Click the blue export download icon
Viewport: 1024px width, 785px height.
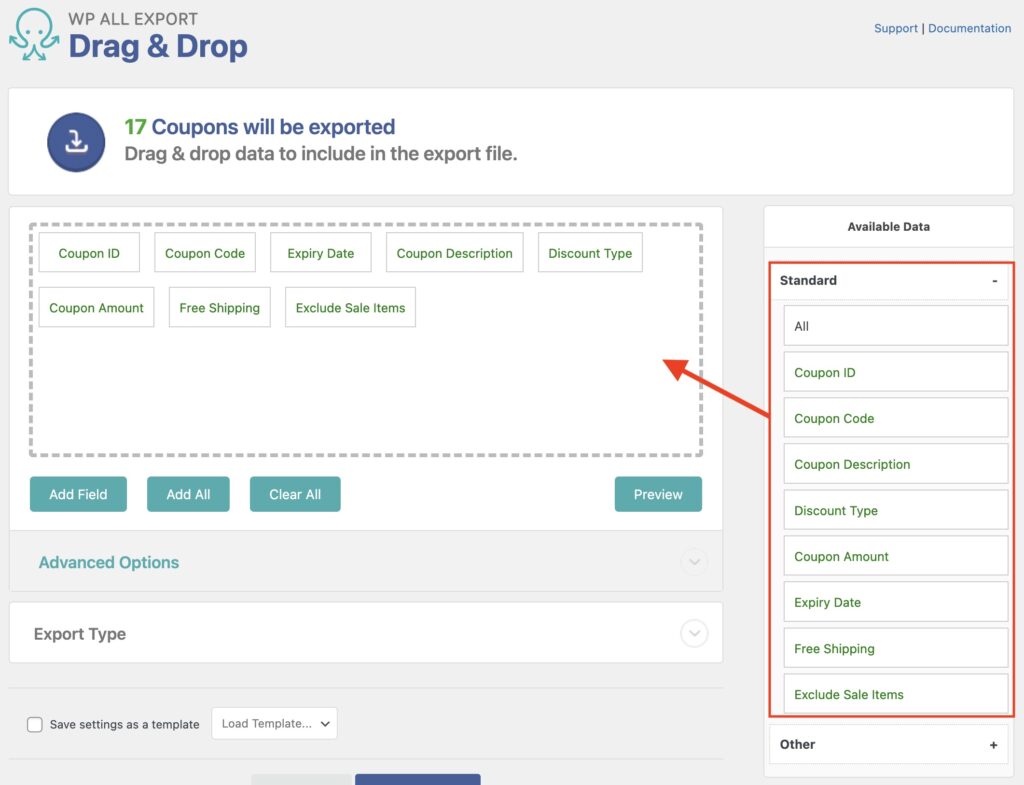tap(76, 141)
